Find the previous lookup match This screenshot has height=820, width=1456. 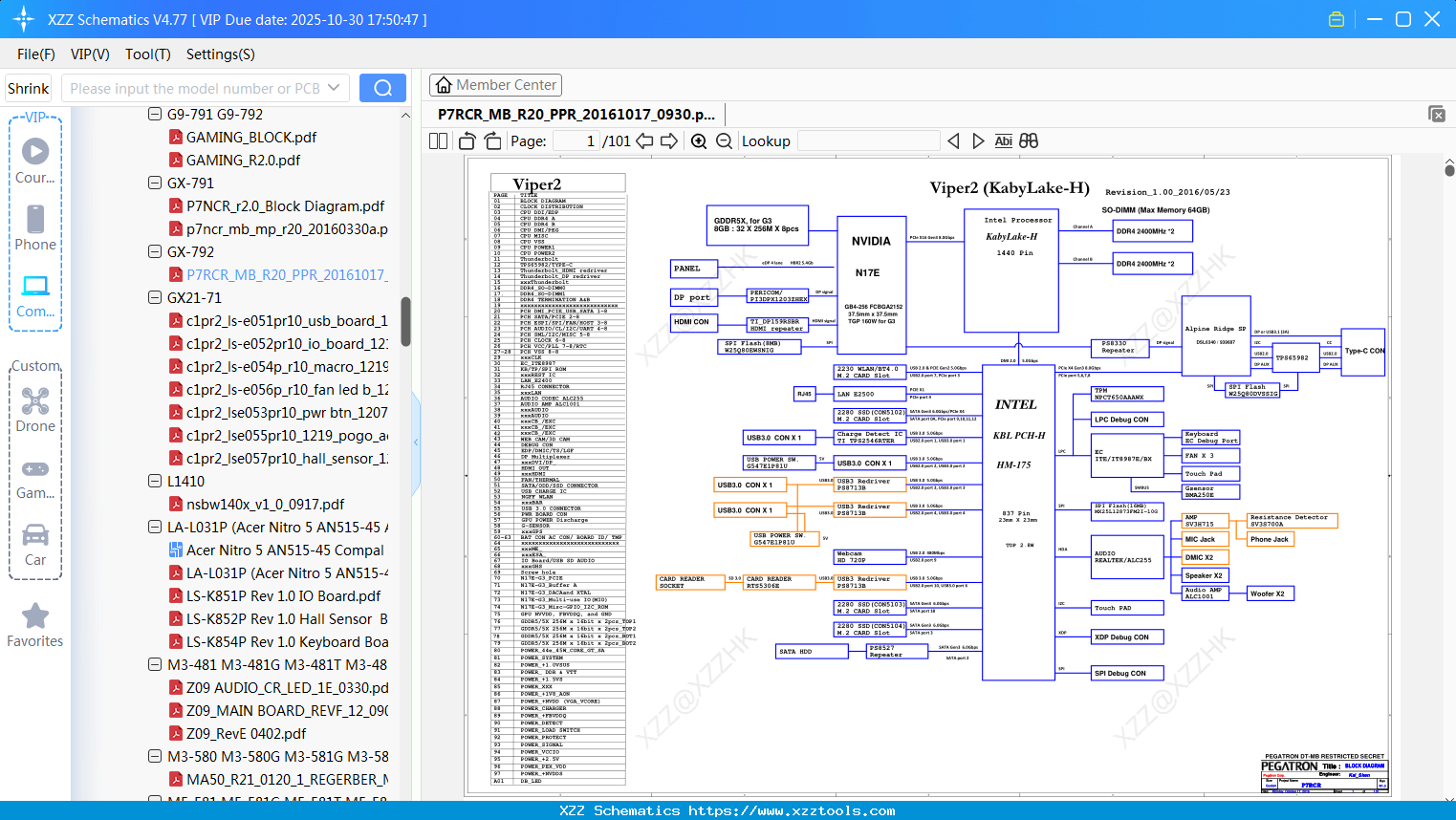(953, 141)
